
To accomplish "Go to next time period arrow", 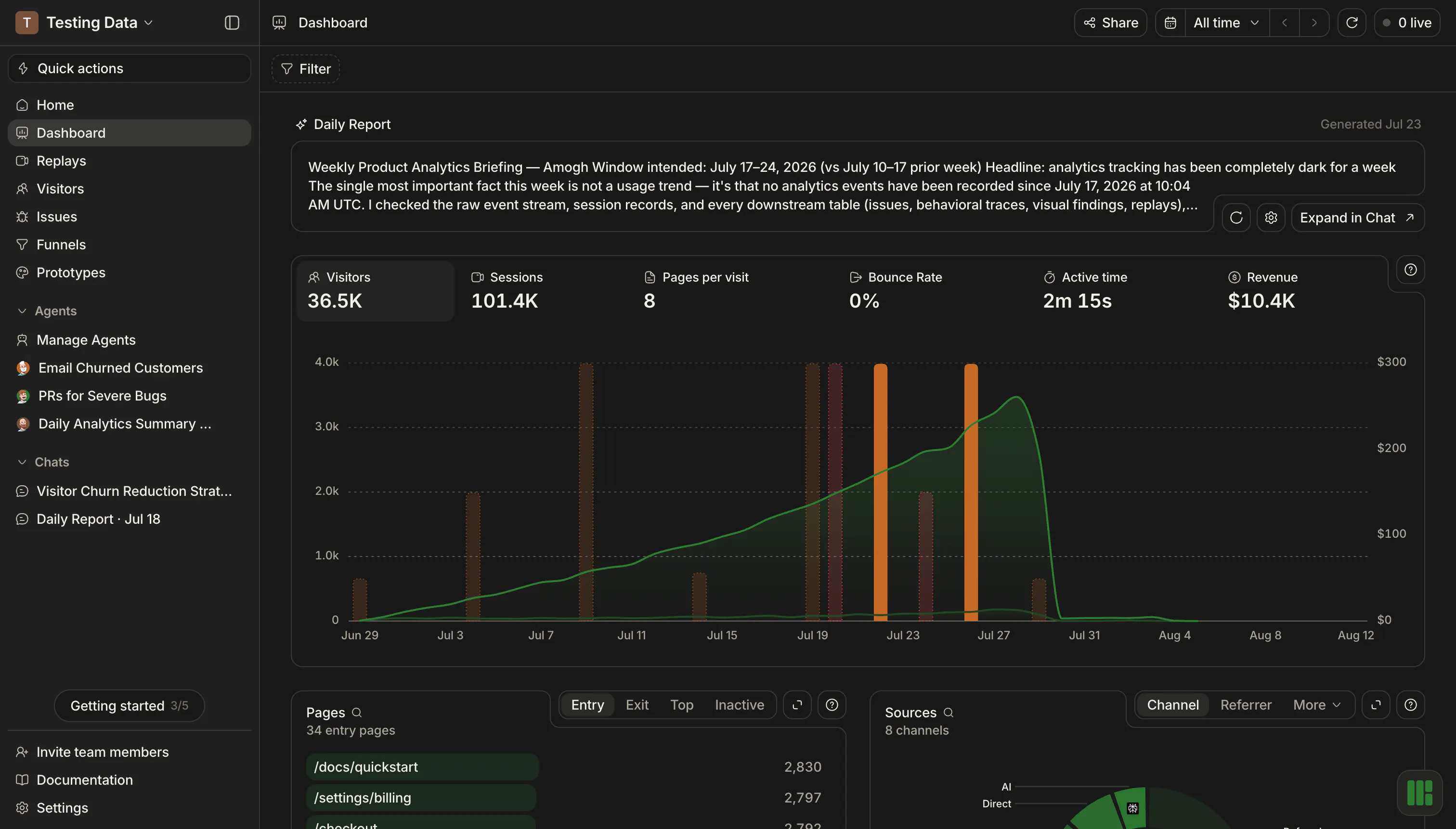I will click(1314, 23).
